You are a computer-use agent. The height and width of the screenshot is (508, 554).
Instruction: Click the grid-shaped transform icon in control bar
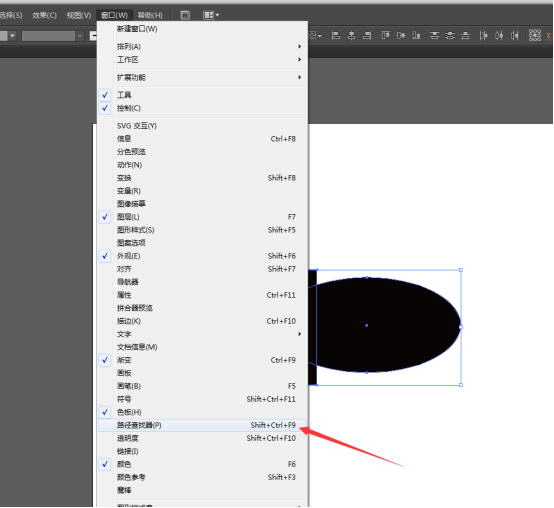(x=535, y=35)
